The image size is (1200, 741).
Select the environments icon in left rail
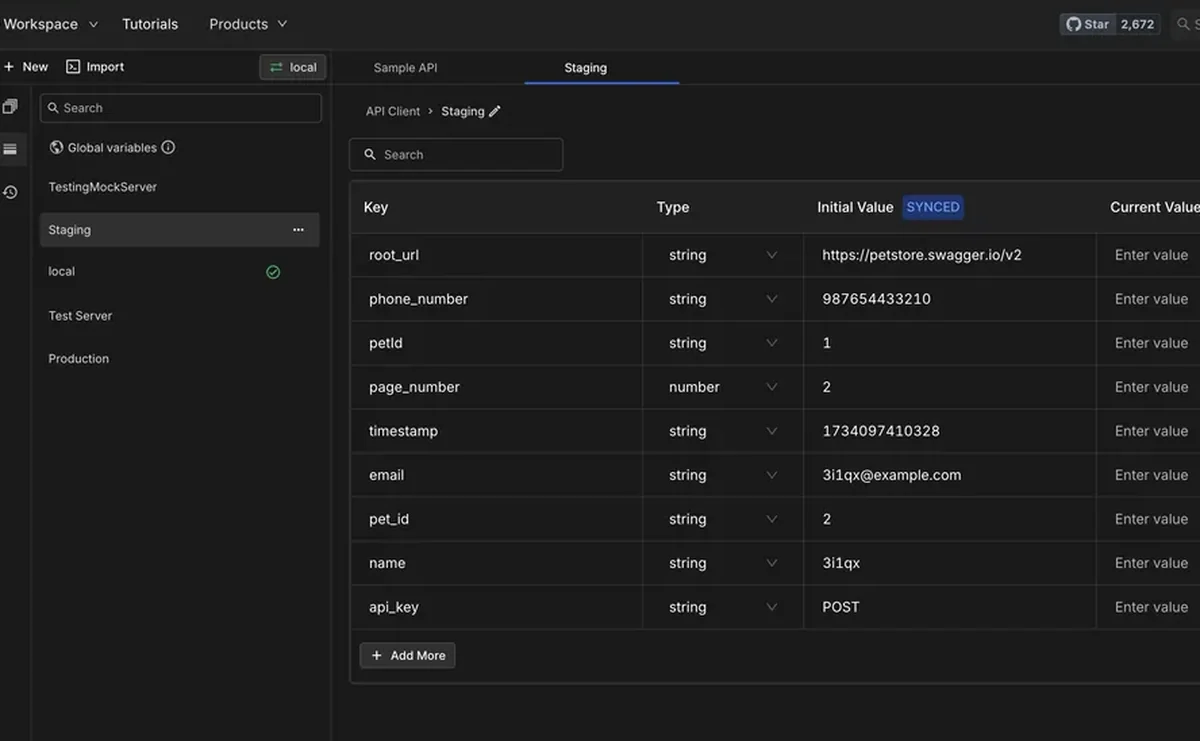click(10, 149)
